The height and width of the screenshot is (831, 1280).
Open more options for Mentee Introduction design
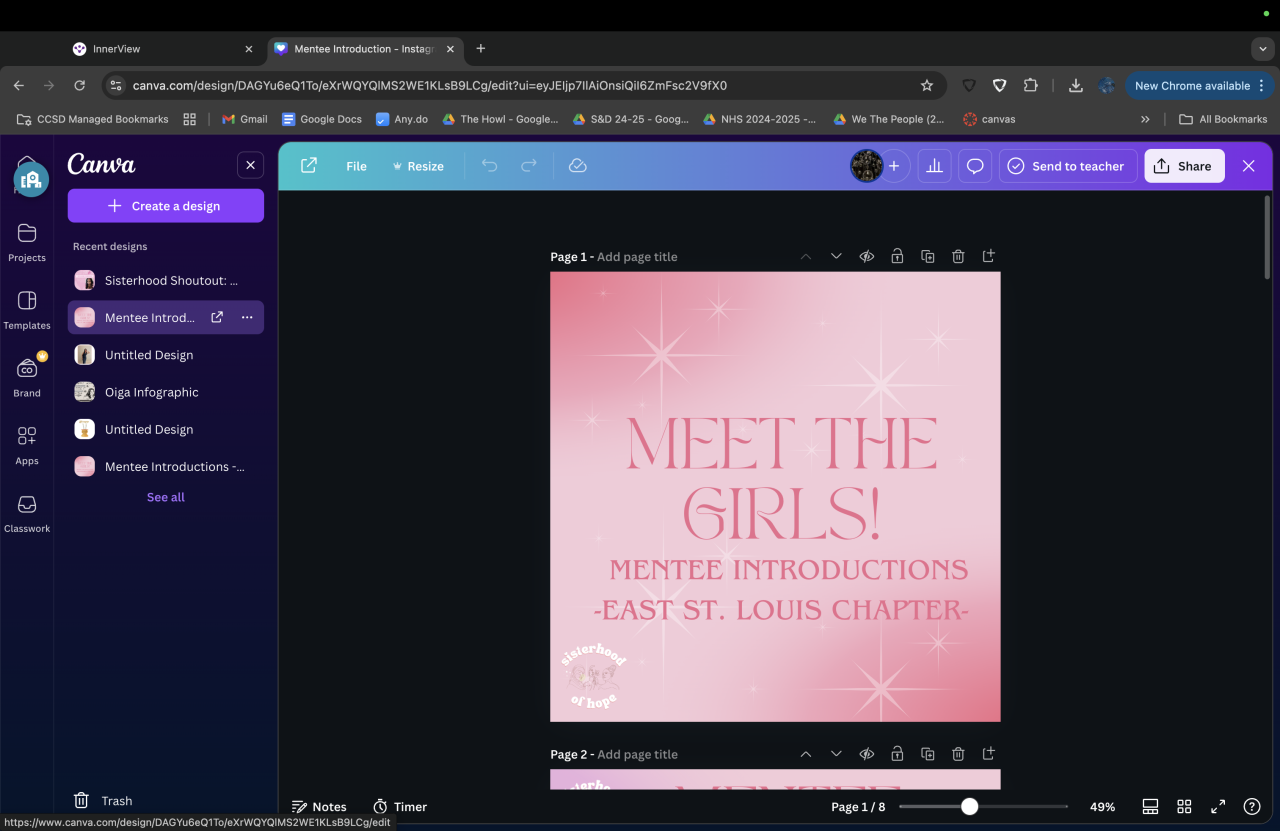[x=247, y=318]
